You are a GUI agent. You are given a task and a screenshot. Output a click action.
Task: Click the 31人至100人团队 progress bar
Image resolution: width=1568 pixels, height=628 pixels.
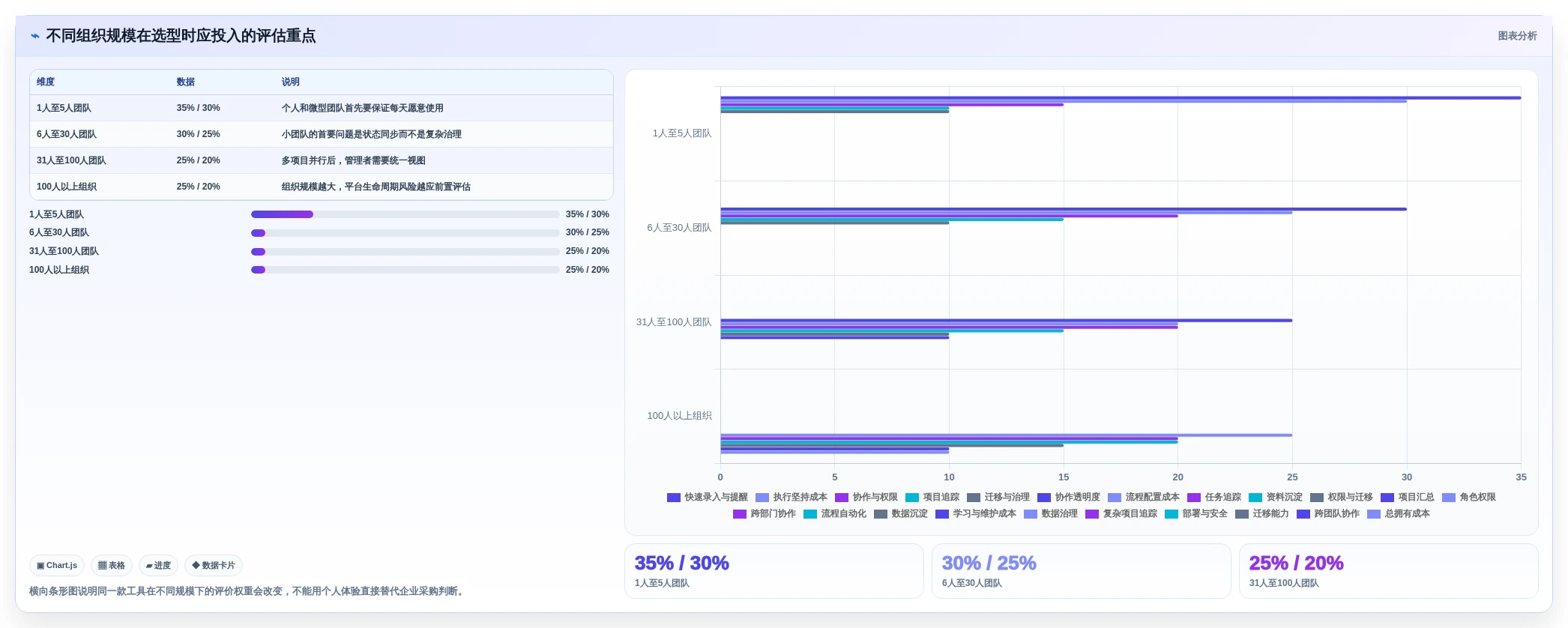click(x=405, y=252)
